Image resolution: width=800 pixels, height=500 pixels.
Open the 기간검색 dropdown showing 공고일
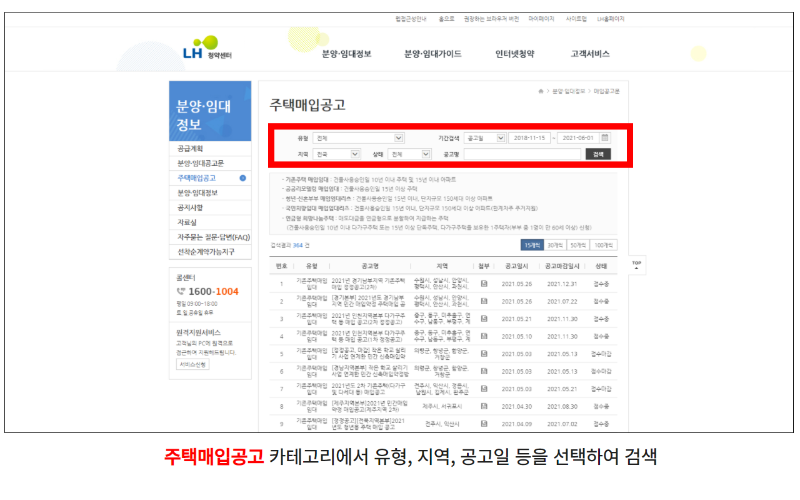coord(485,138)
